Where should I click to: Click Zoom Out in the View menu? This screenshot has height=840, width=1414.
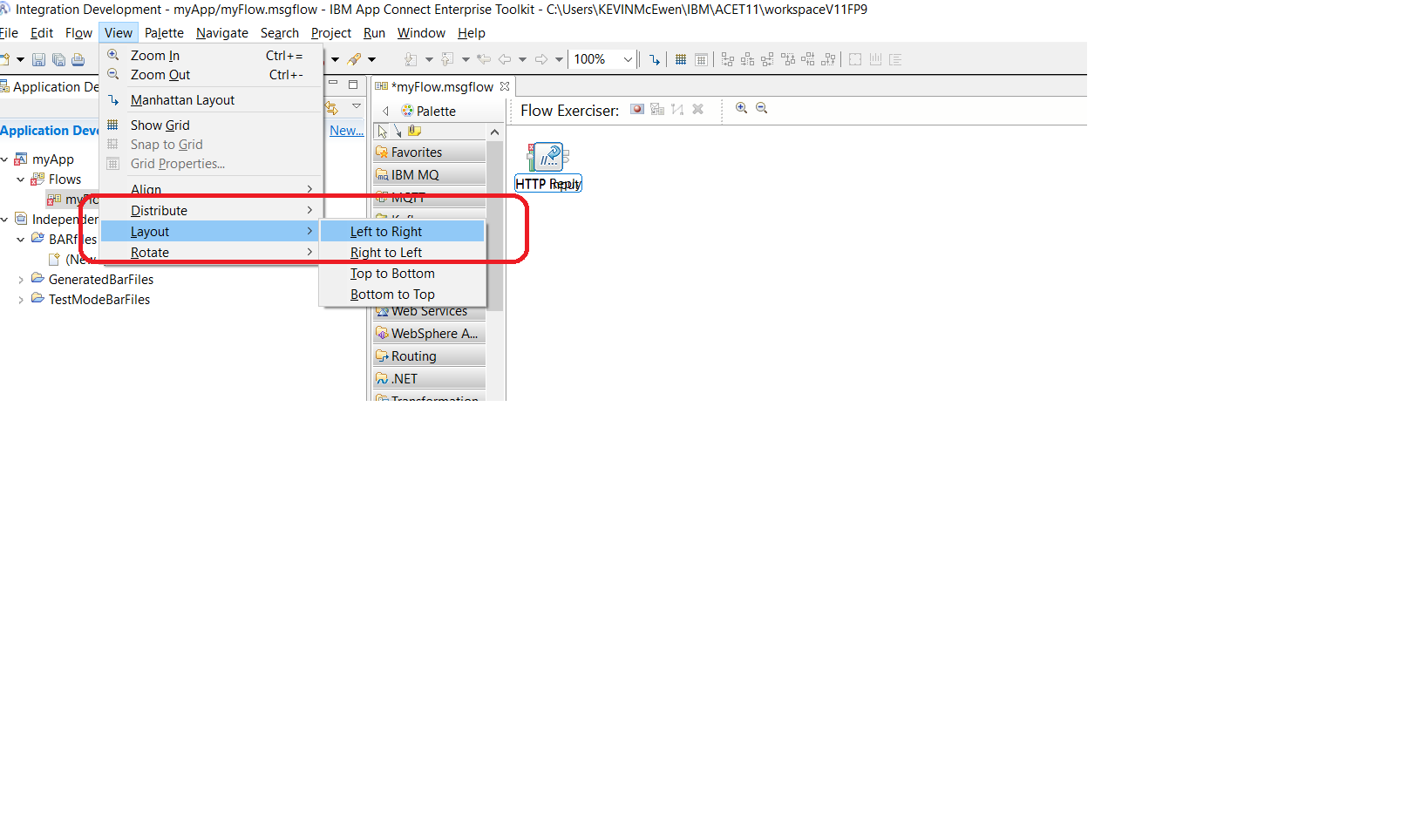click(212, 75)
